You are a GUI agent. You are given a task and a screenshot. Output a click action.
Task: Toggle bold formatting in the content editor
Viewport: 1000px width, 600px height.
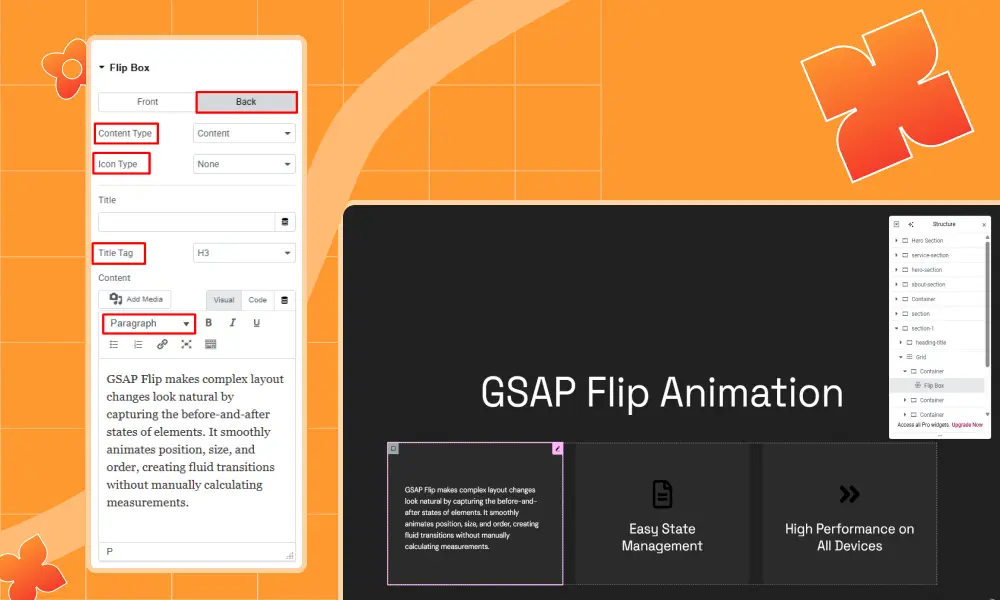click(209, 323)
